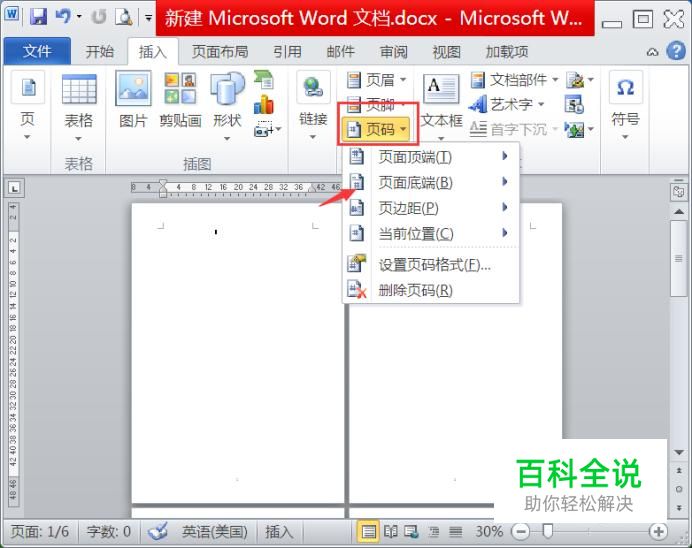Click zoom out minus button
This screenshot has width=692, height=548.
(521, 532)
